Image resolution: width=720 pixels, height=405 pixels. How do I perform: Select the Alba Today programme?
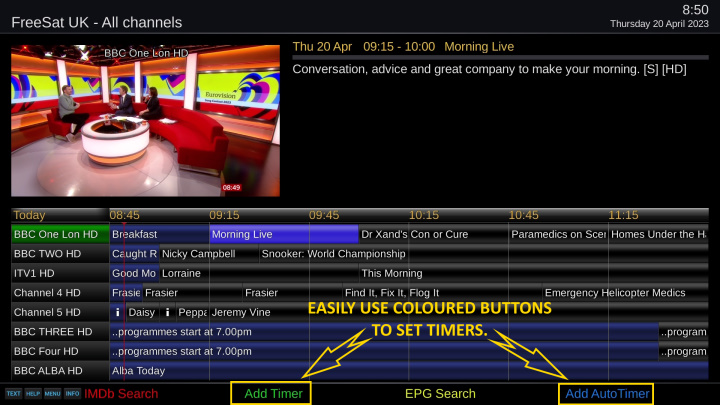(409, 371)
